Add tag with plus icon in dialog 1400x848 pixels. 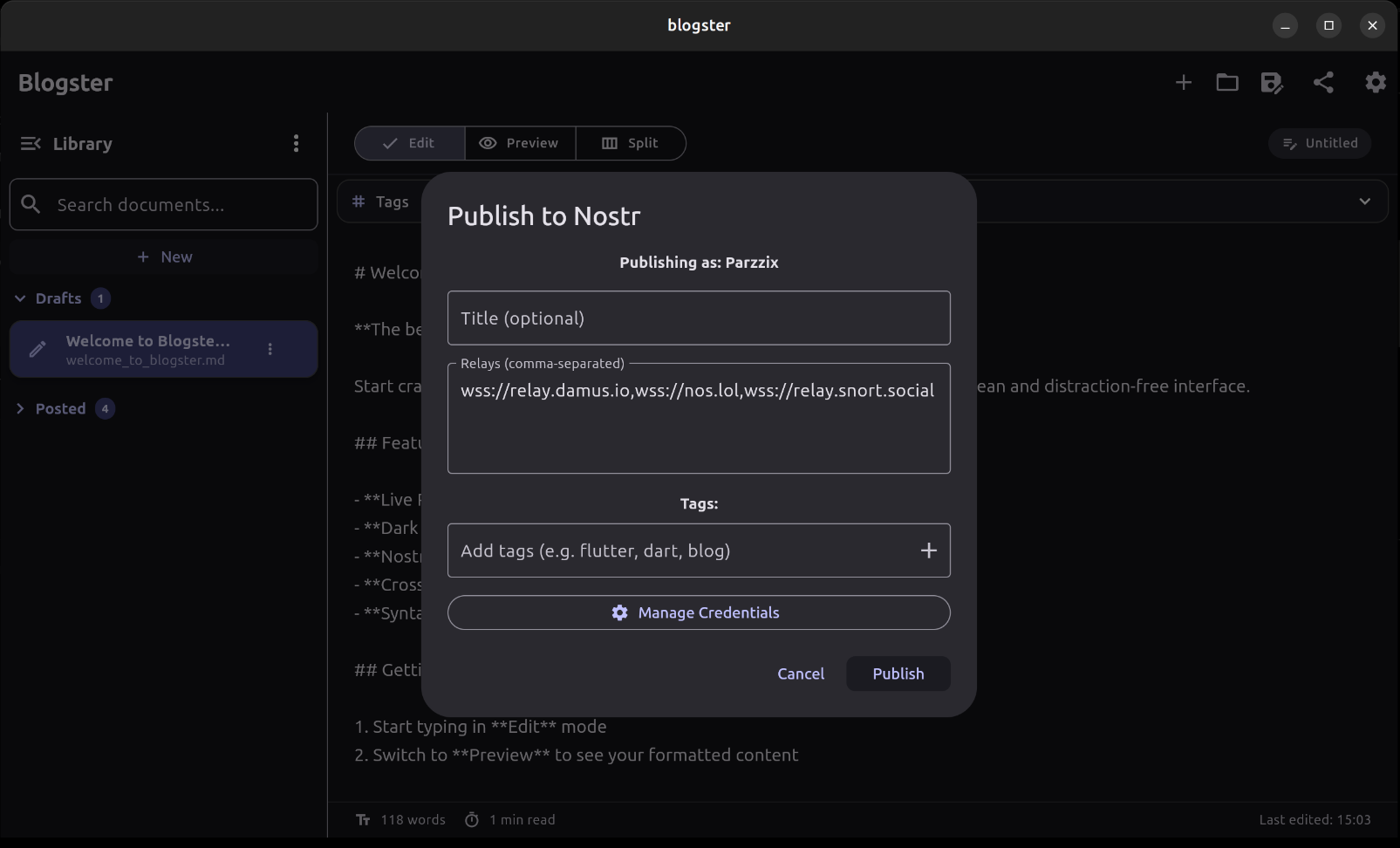[929, 551]
